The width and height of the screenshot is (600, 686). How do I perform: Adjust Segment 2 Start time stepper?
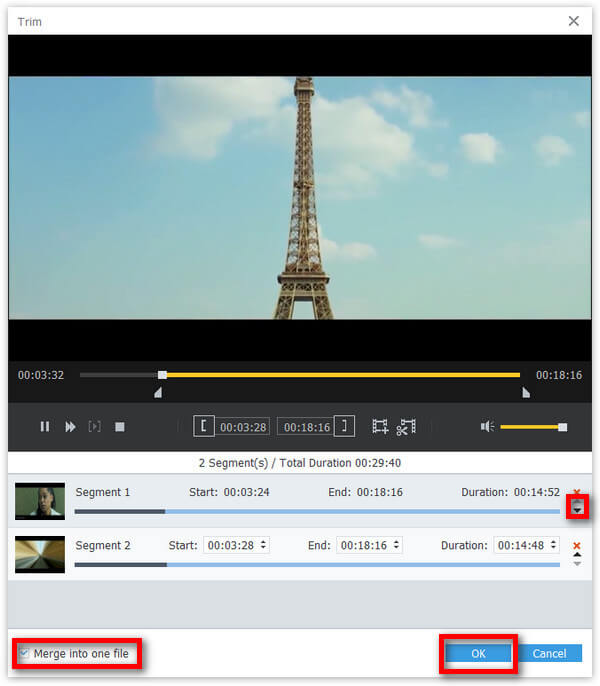pyautogui.click(x=263, y=545)
